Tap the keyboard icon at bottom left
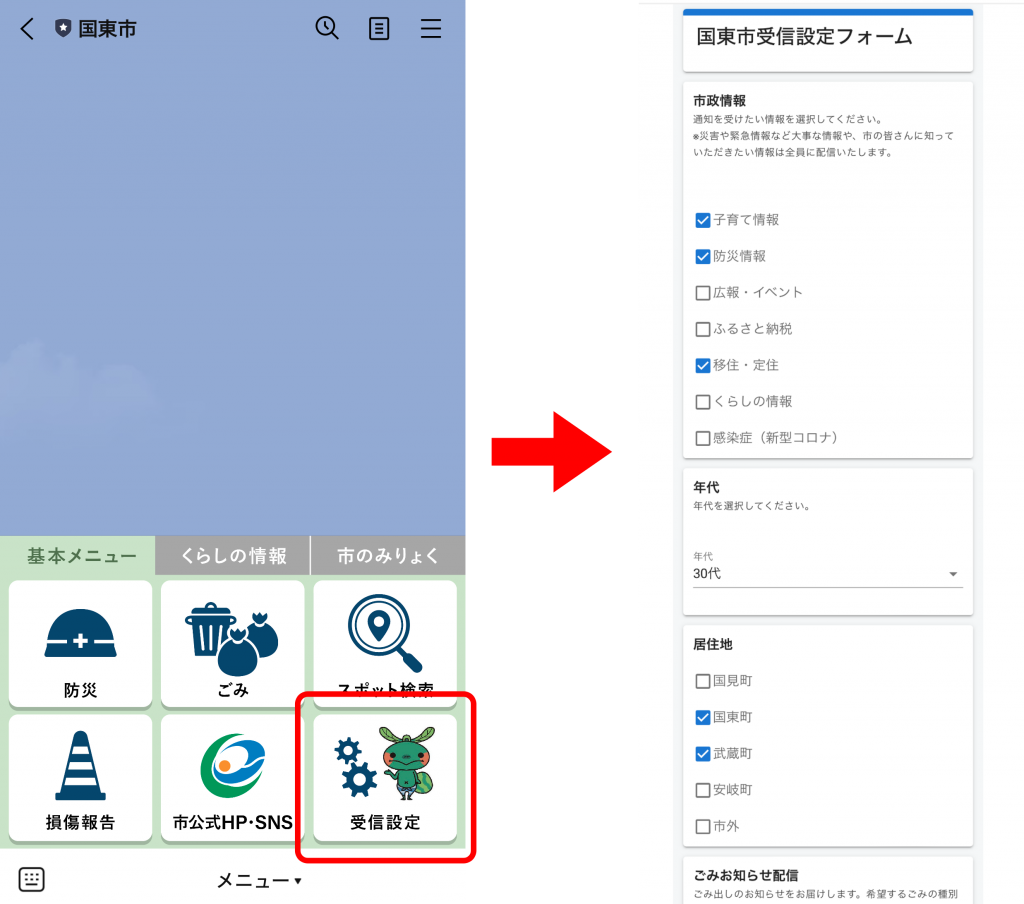 pyautogui.click(x=31, y=879)
